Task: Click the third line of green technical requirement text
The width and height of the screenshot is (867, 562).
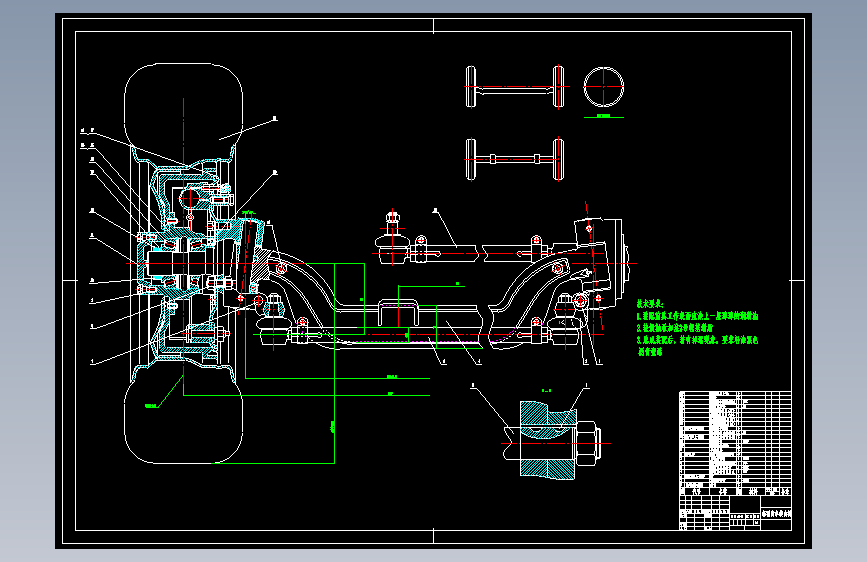Action: coord(697,340)
